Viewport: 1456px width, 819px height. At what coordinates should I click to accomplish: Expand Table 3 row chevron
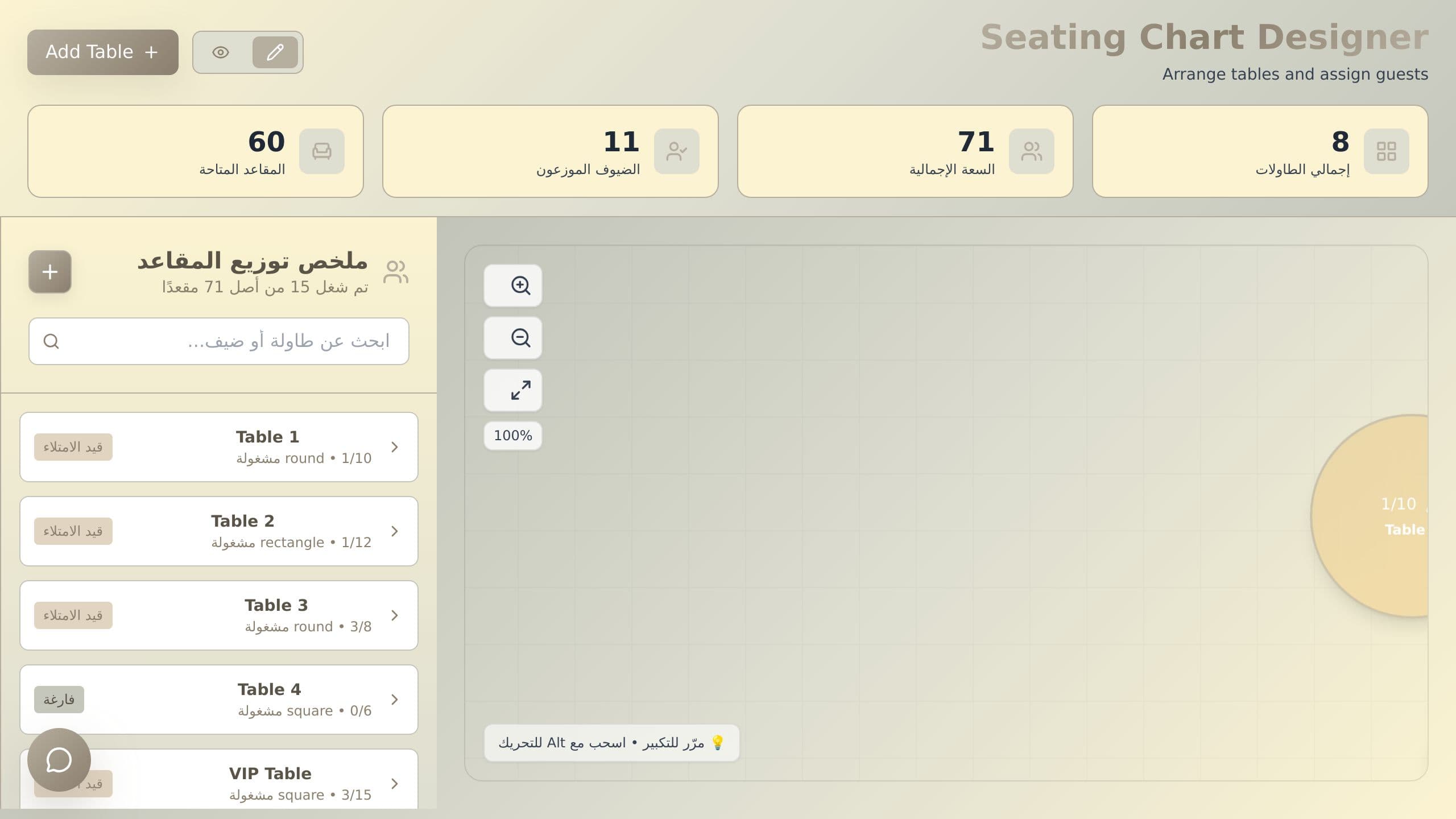[x=395, y=615]
